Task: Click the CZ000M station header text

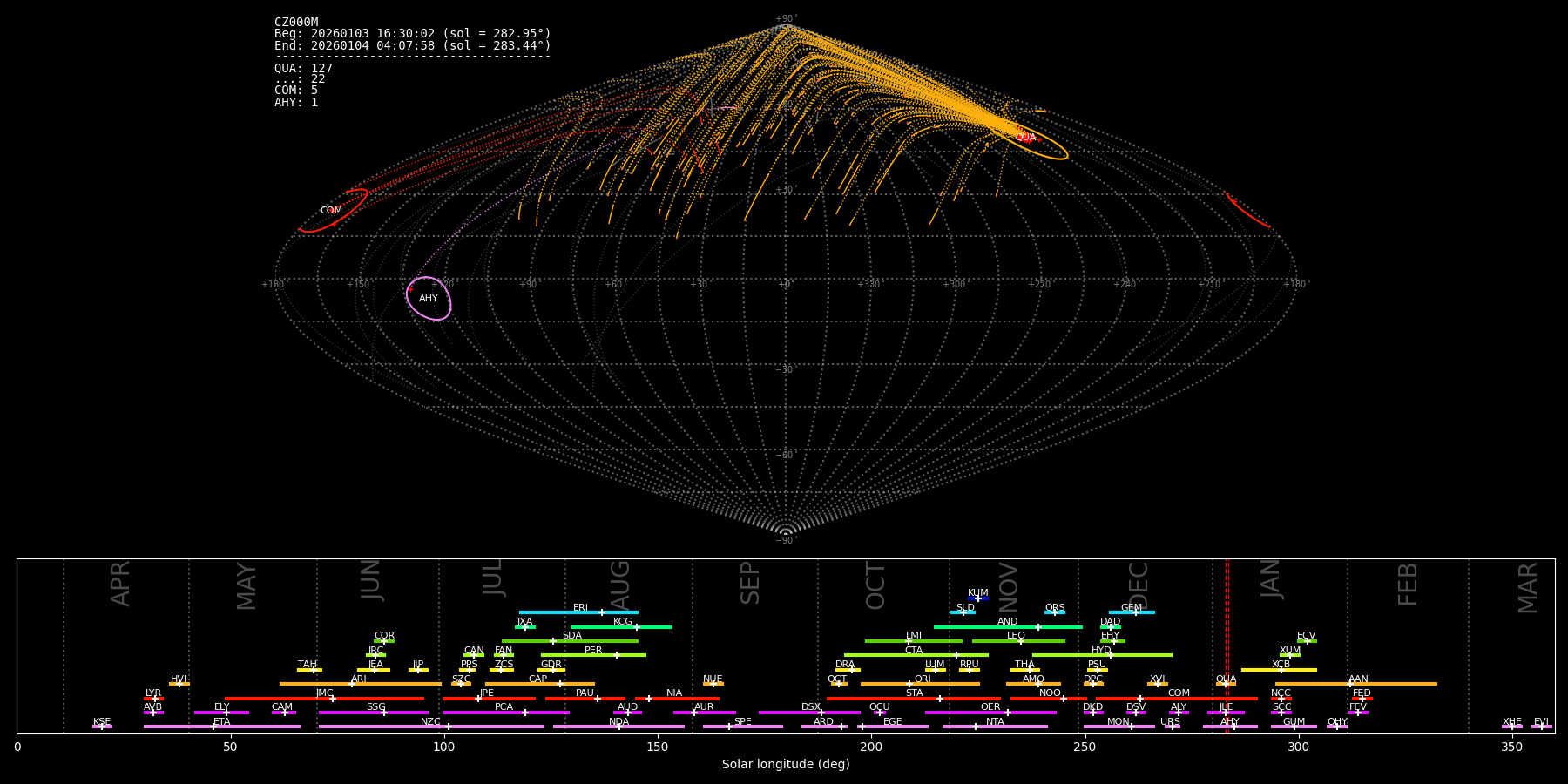Action: click(296, 23)
